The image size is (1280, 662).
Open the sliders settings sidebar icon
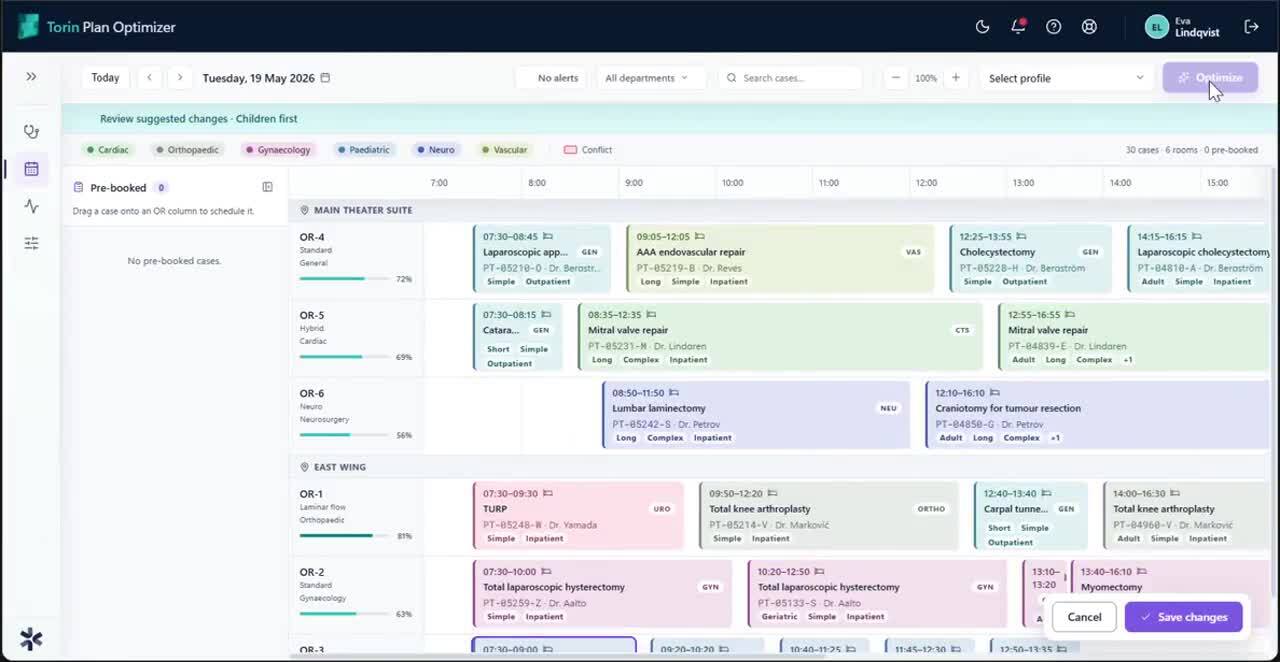coord(31,243)
